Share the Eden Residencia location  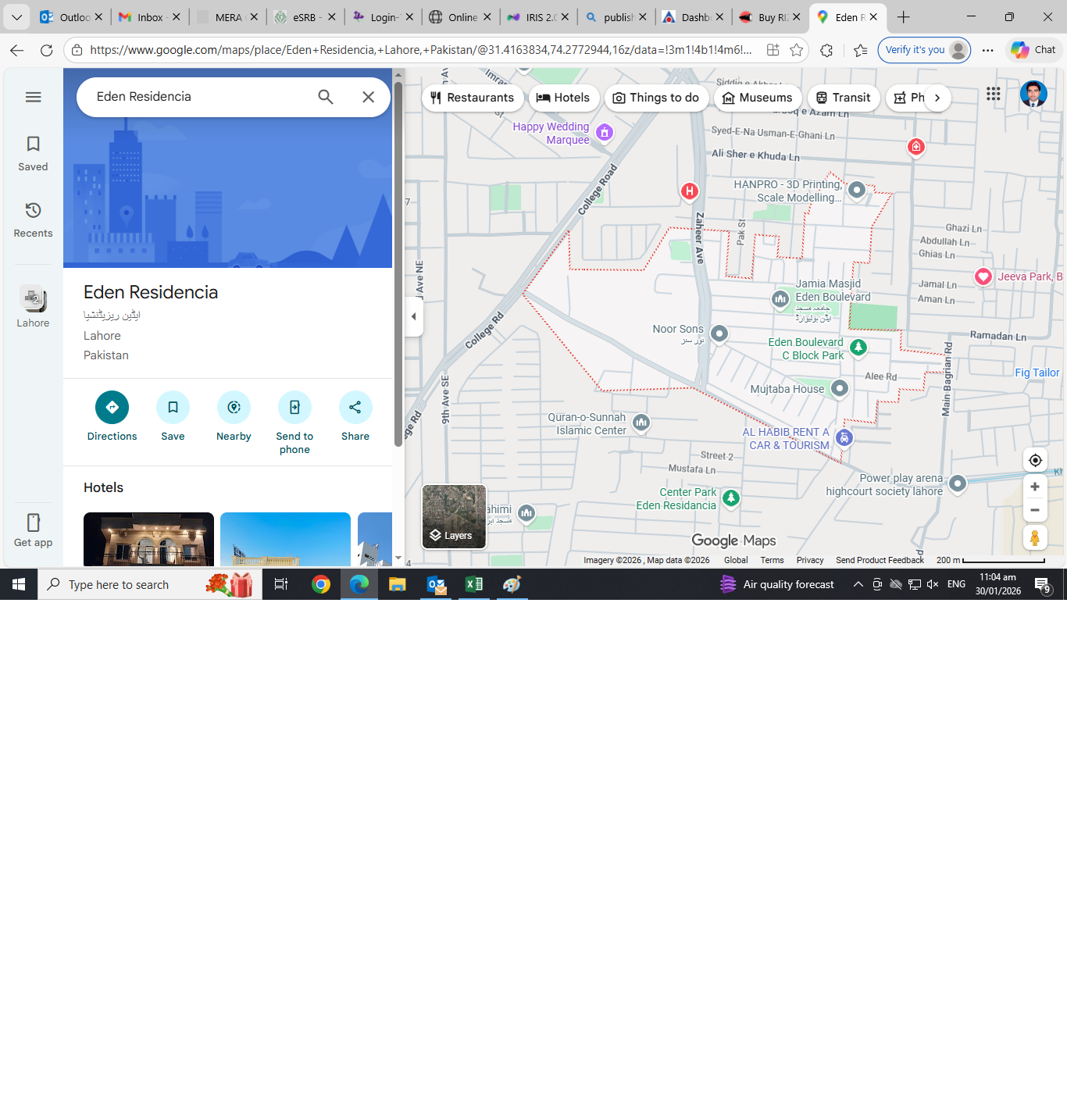click(x=355, y=407)
